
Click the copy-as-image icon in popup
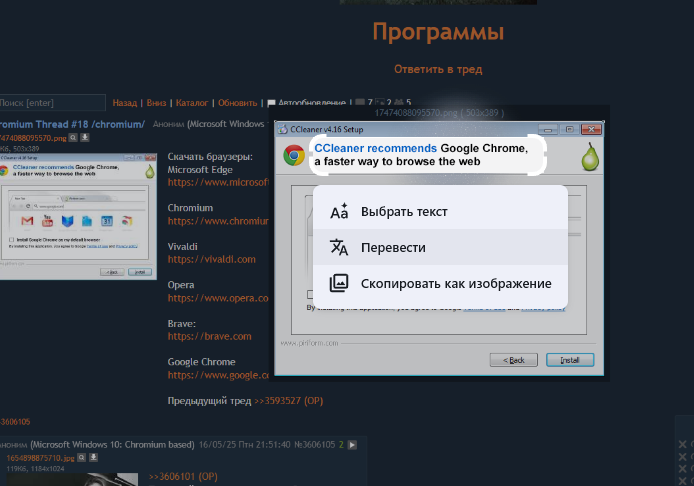pyautogui.click(x=339, y=283)
